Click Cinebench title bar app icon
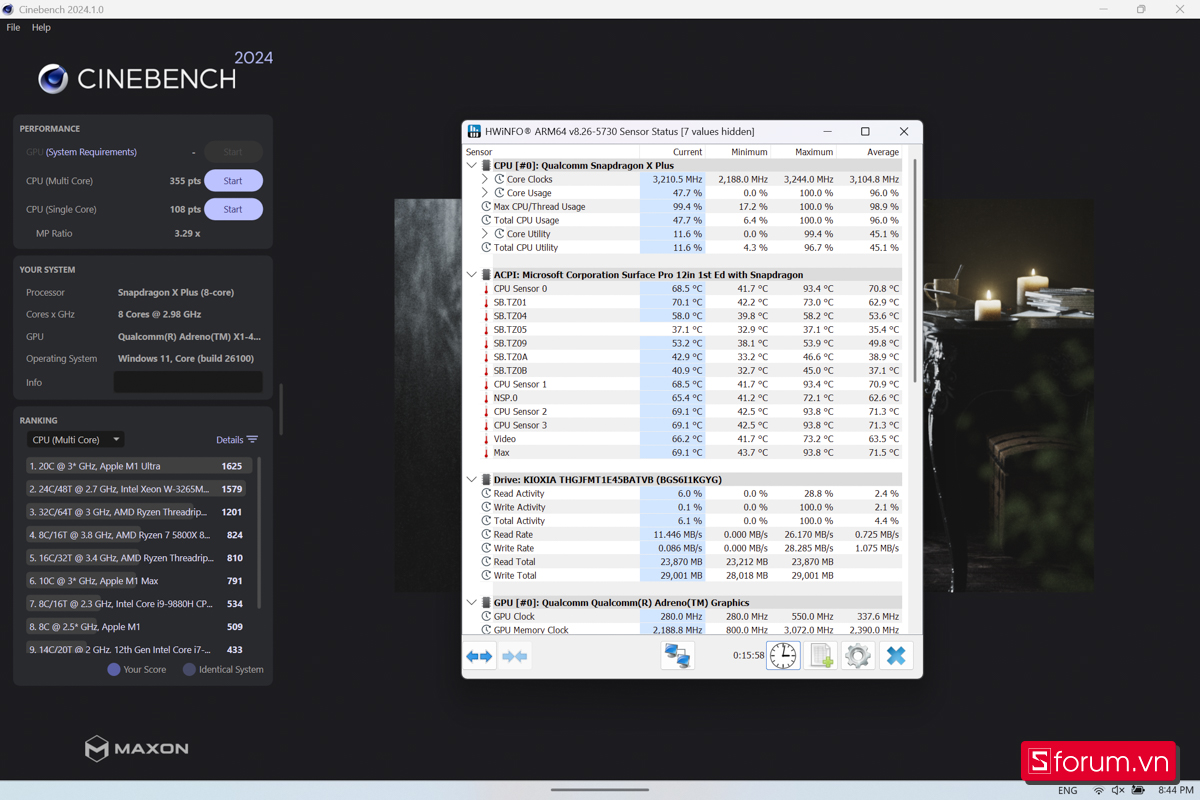The image size is (1200, 800). [x=9, y=9]
